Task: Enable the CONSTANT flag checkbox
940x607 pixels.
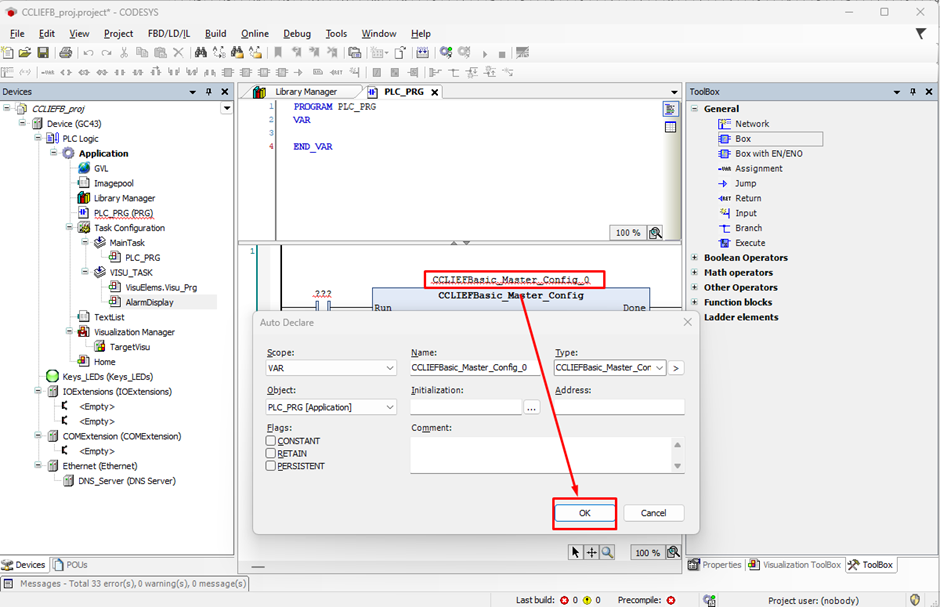Action: pyautogui.click(x=271, y=440)
